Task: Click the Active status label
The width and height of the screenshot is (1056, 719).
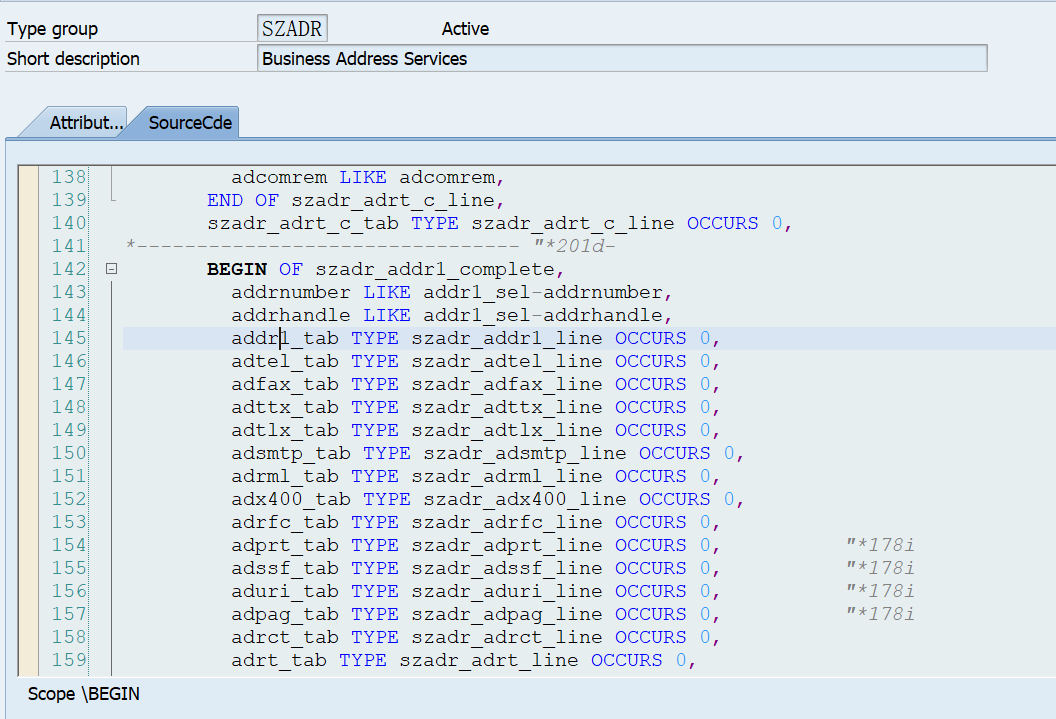Action: pyautogui.click(x=465, y=28)
